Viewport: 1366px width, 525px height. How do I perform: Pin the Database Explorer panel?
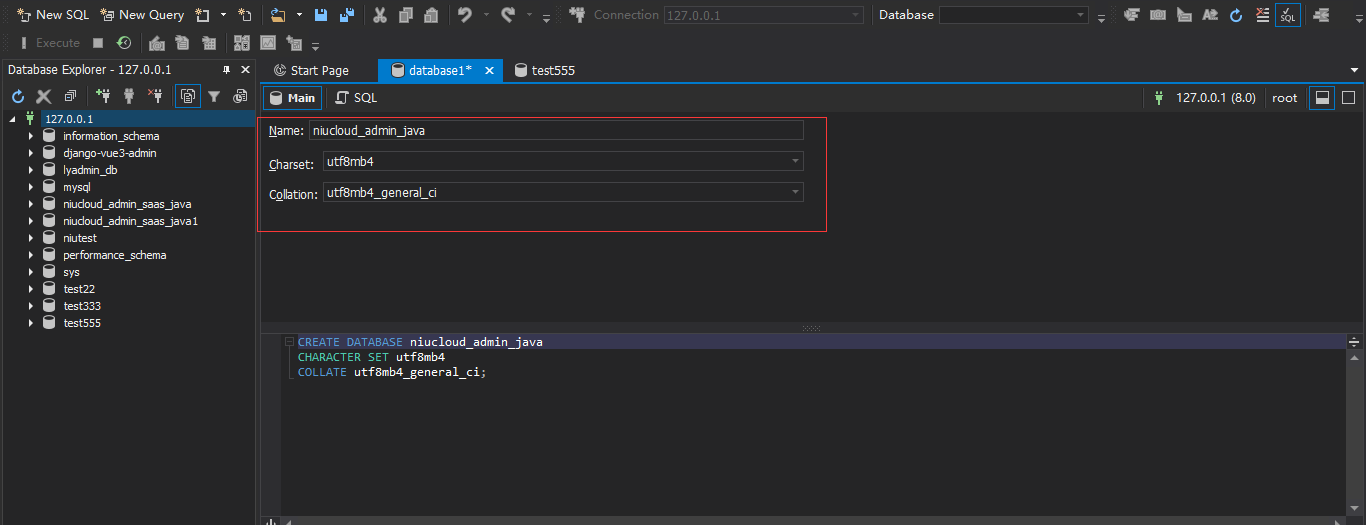(226, 70)
